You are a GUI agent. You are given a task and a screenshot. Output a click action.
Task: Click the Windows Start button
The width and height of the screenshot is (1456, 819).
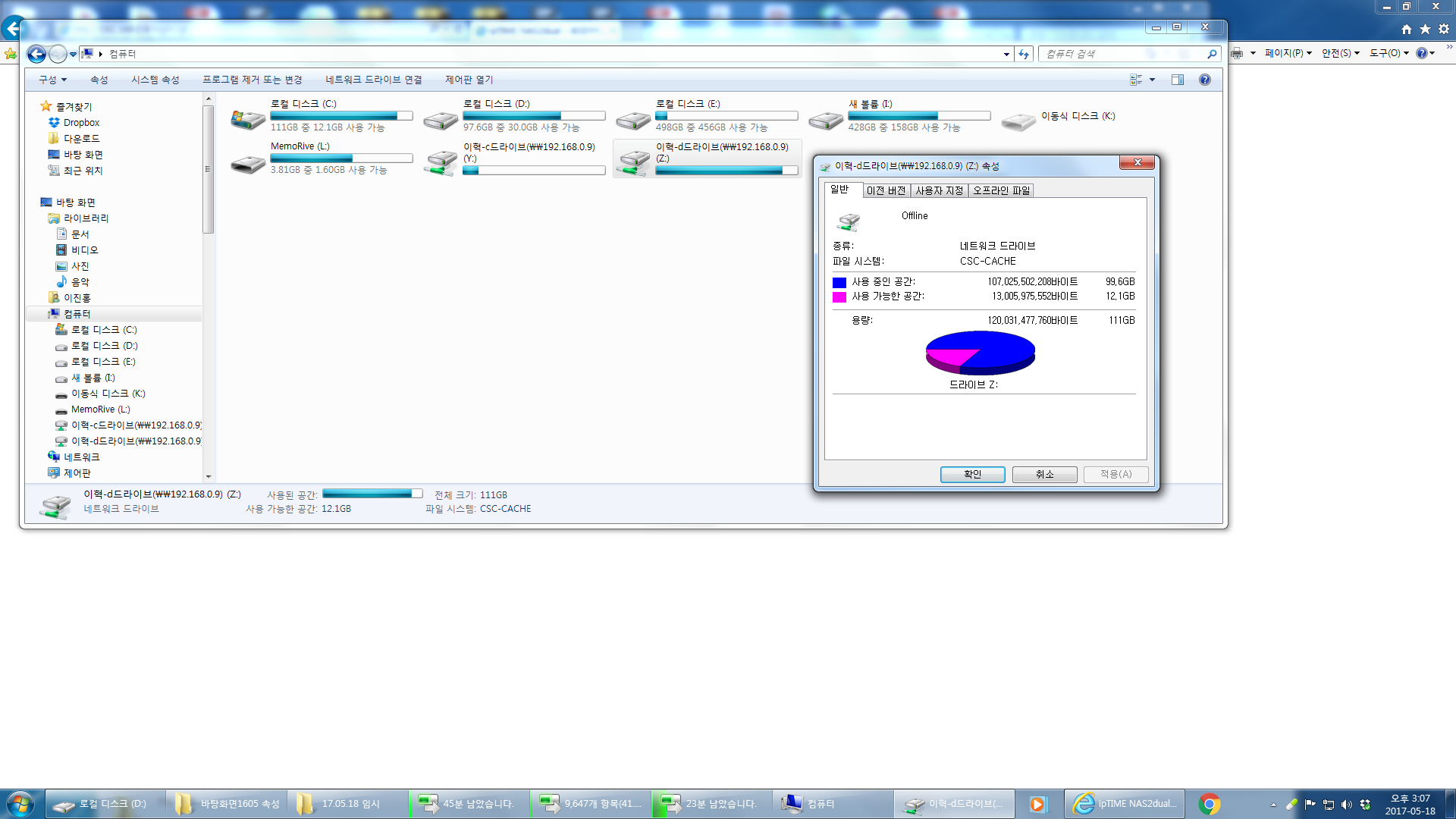pyautogui.click(x=20, y=804)
